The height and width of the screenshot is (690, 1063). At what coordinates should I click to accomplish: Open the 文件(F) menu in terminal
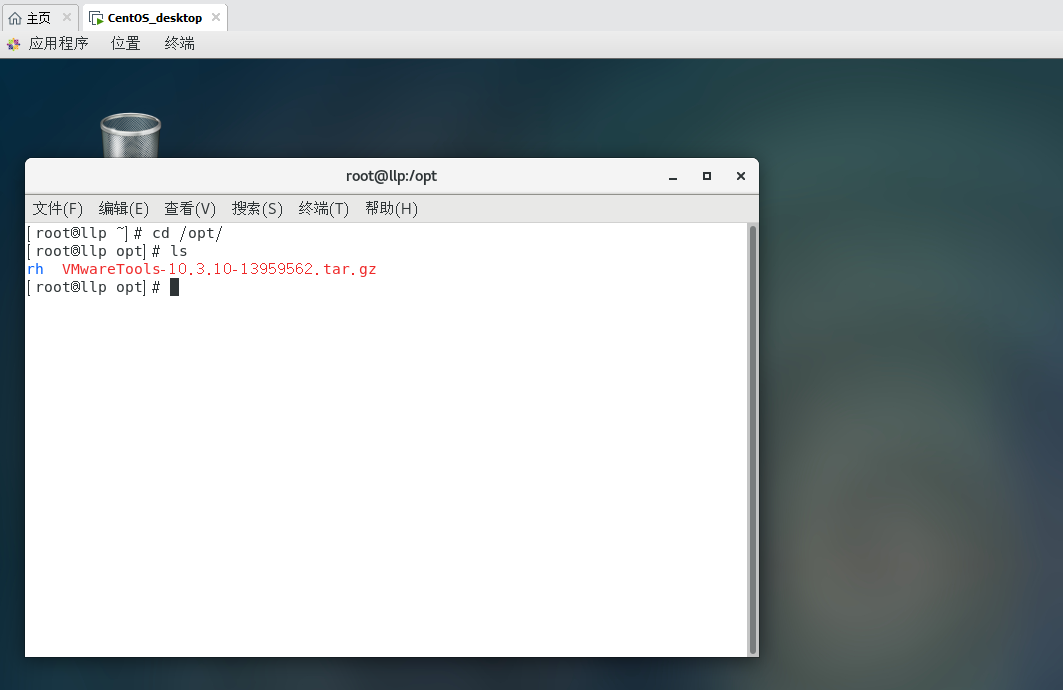pos(58,209)
